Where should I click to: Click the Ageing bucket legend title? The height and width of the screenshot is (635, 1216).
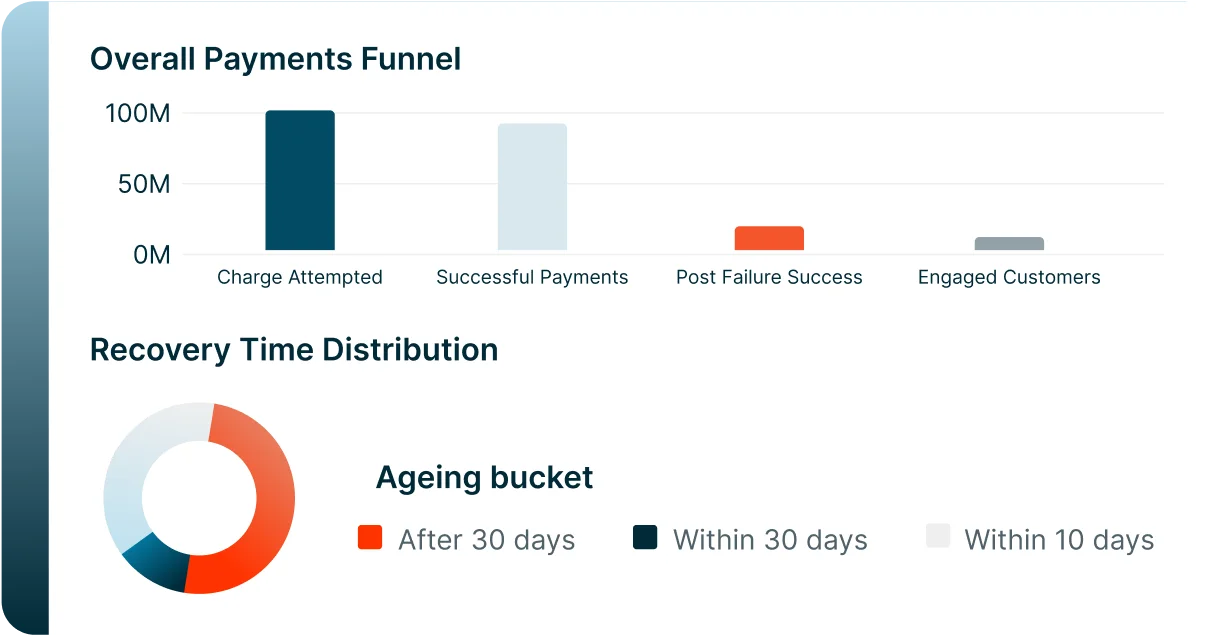click(x=484, y=478)
